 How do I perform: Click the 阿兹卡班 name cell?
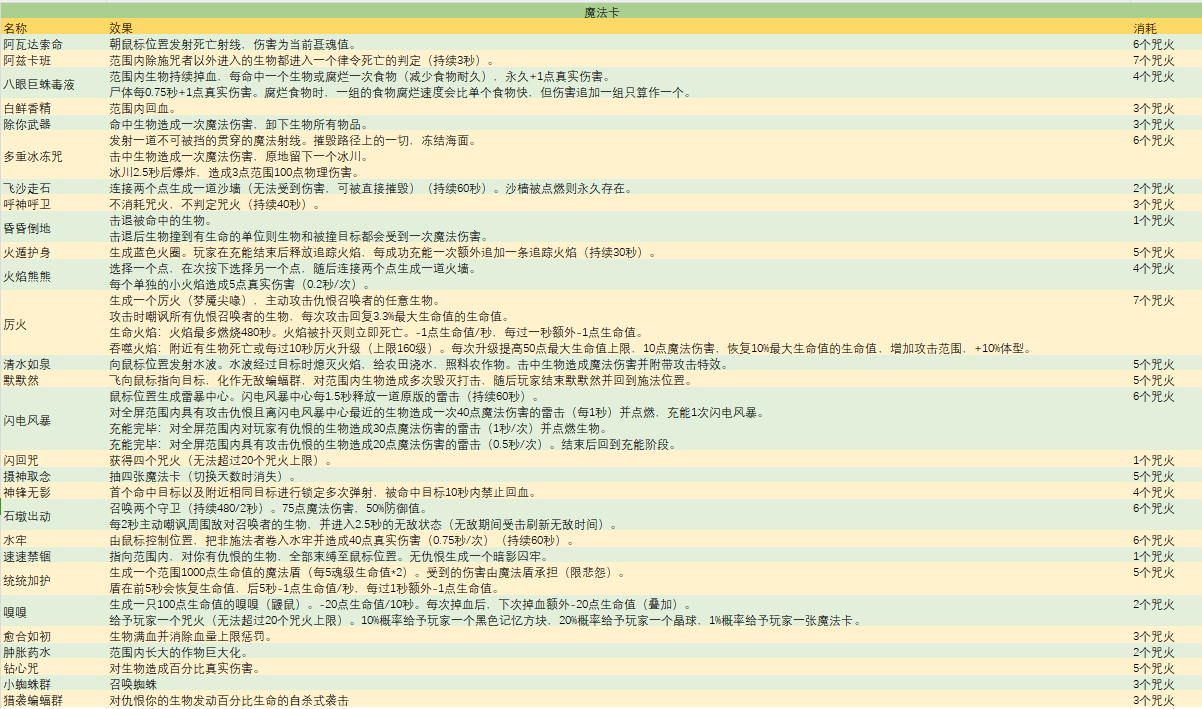27,60
